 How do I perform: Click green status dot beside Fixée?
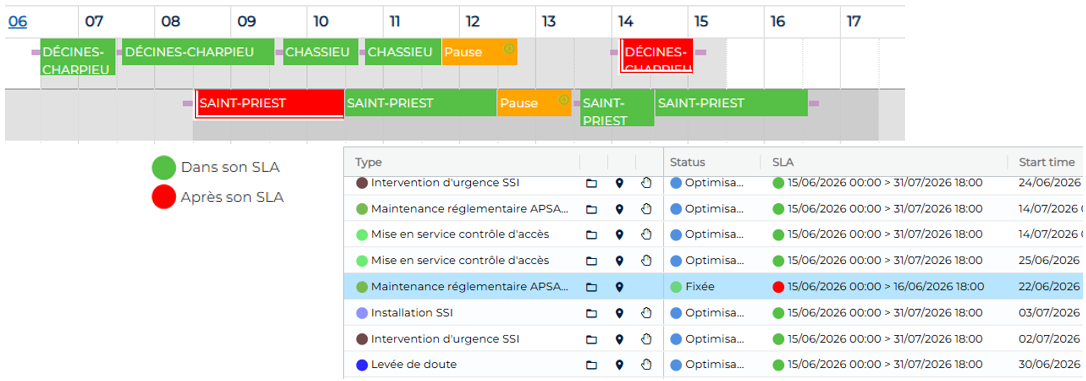point(676,287)
